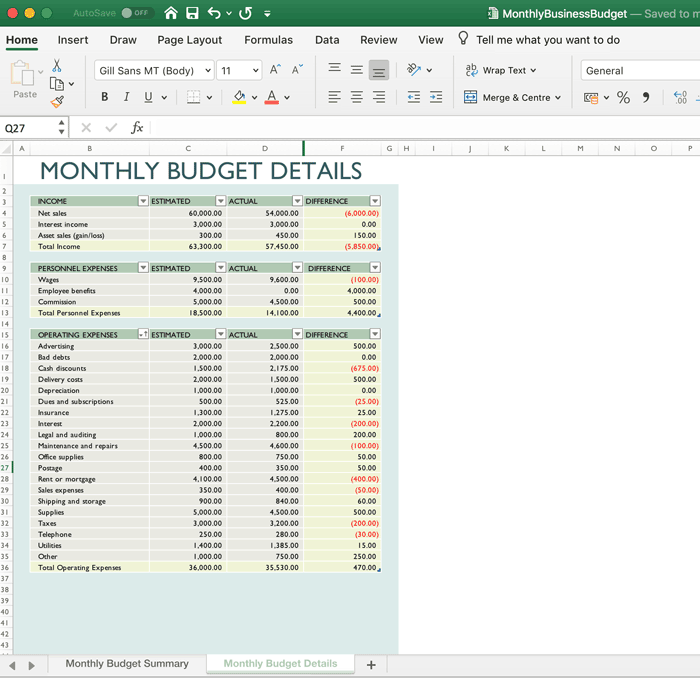Click the Borders icon

193,97
